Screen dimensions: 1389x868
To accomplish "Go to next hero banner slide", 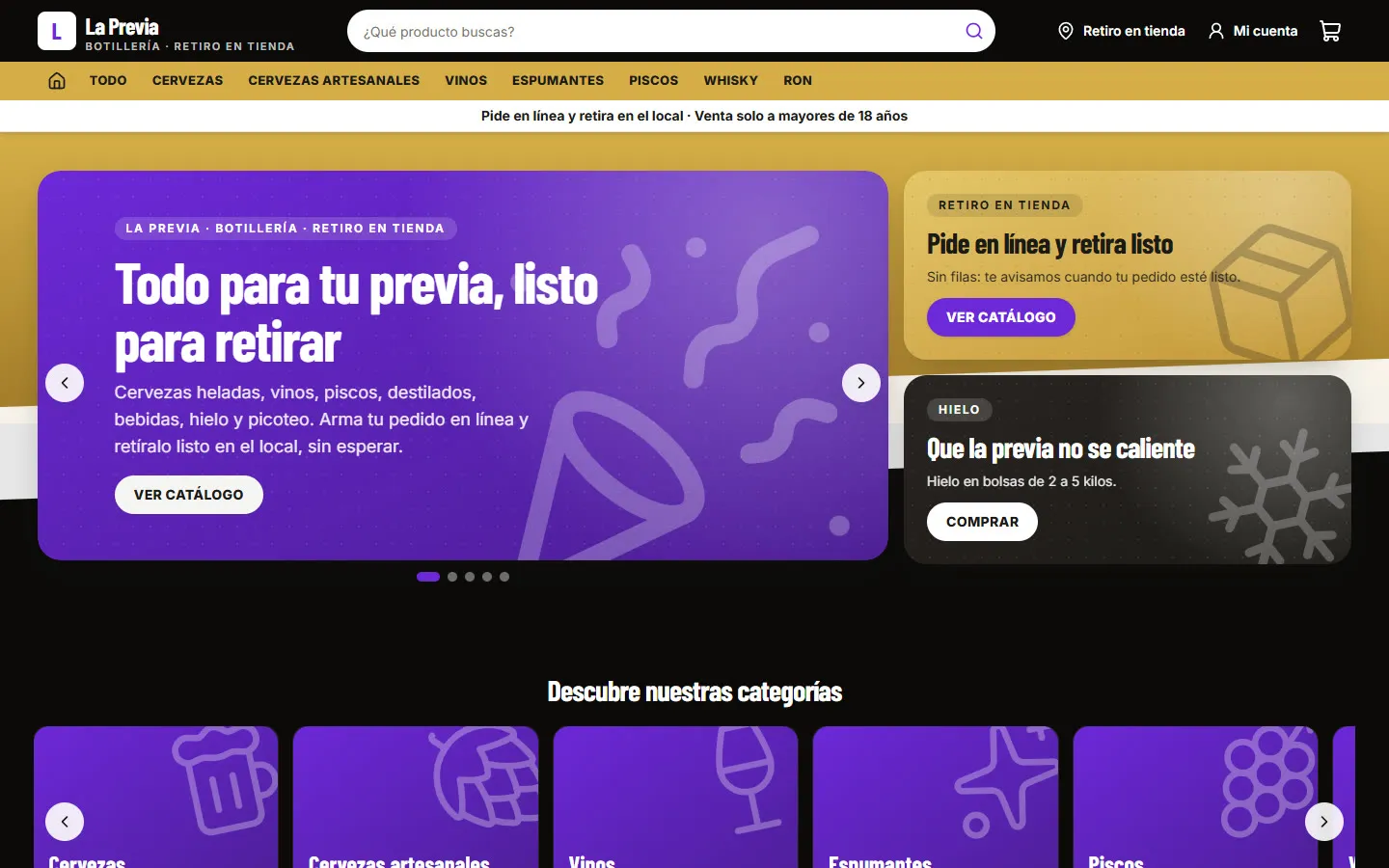I will coord(861,383).
